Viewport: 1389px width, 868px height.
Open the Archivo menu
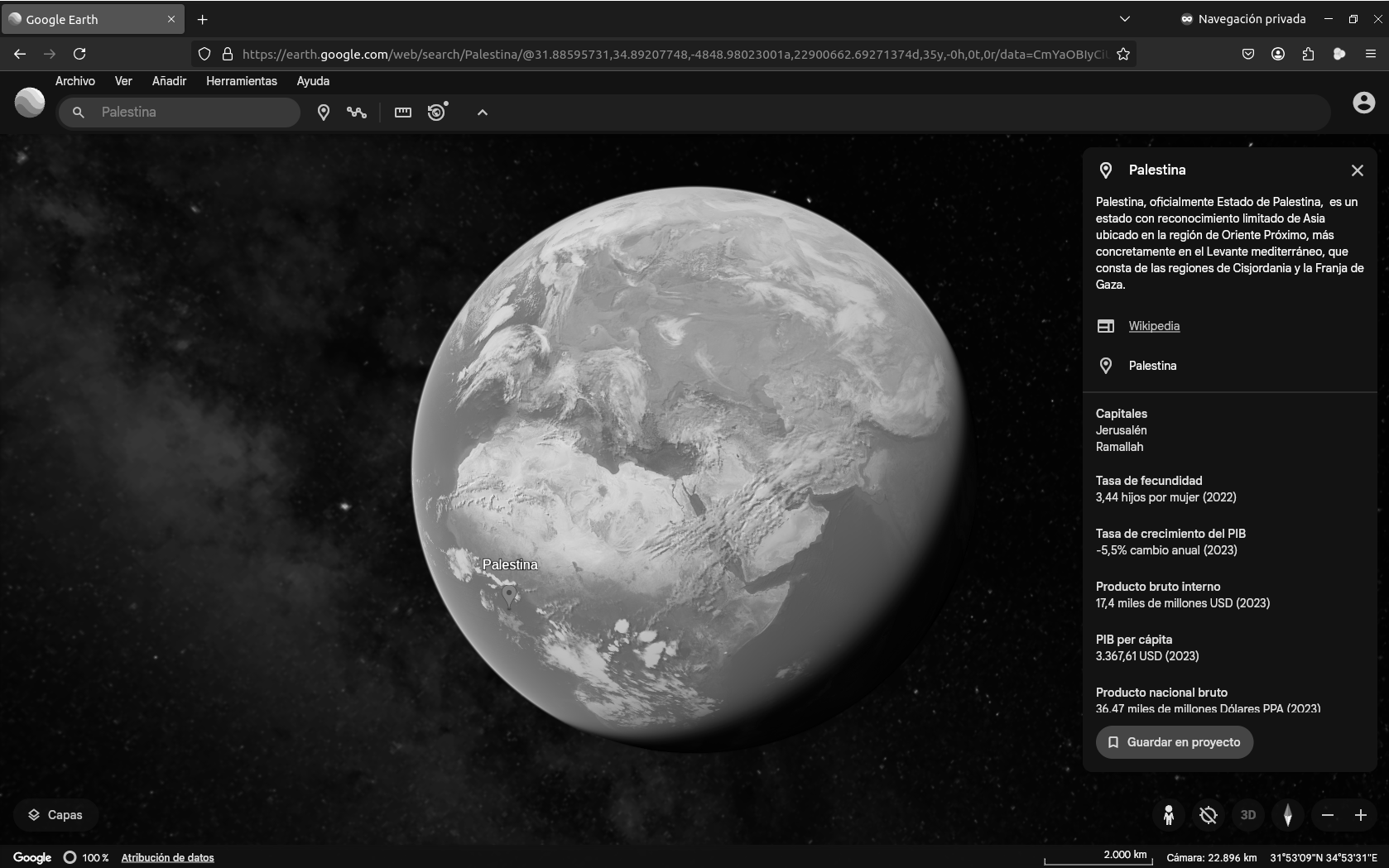pyautogui.click(x=75, y=81)
